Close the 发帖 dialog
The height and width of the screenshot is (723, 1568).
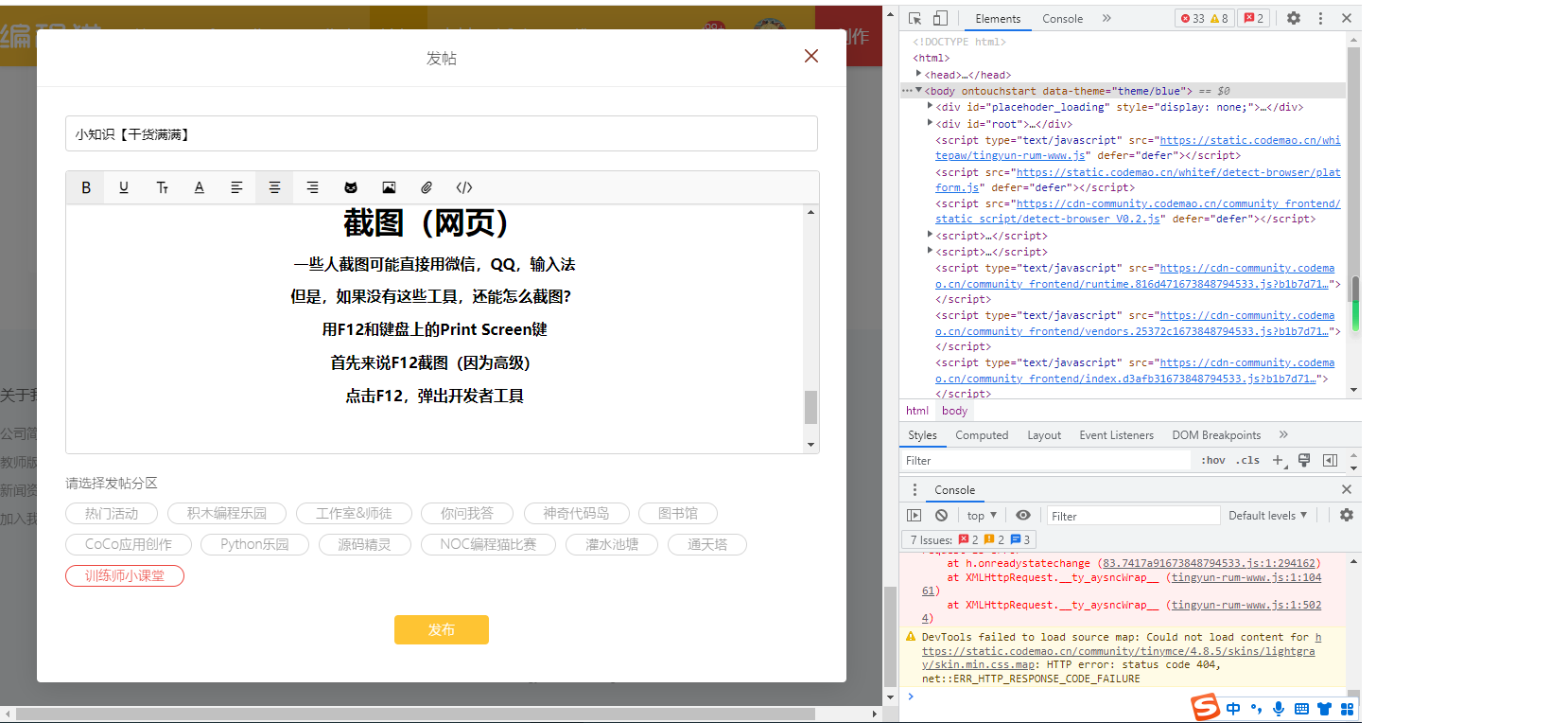click(811, 57)
